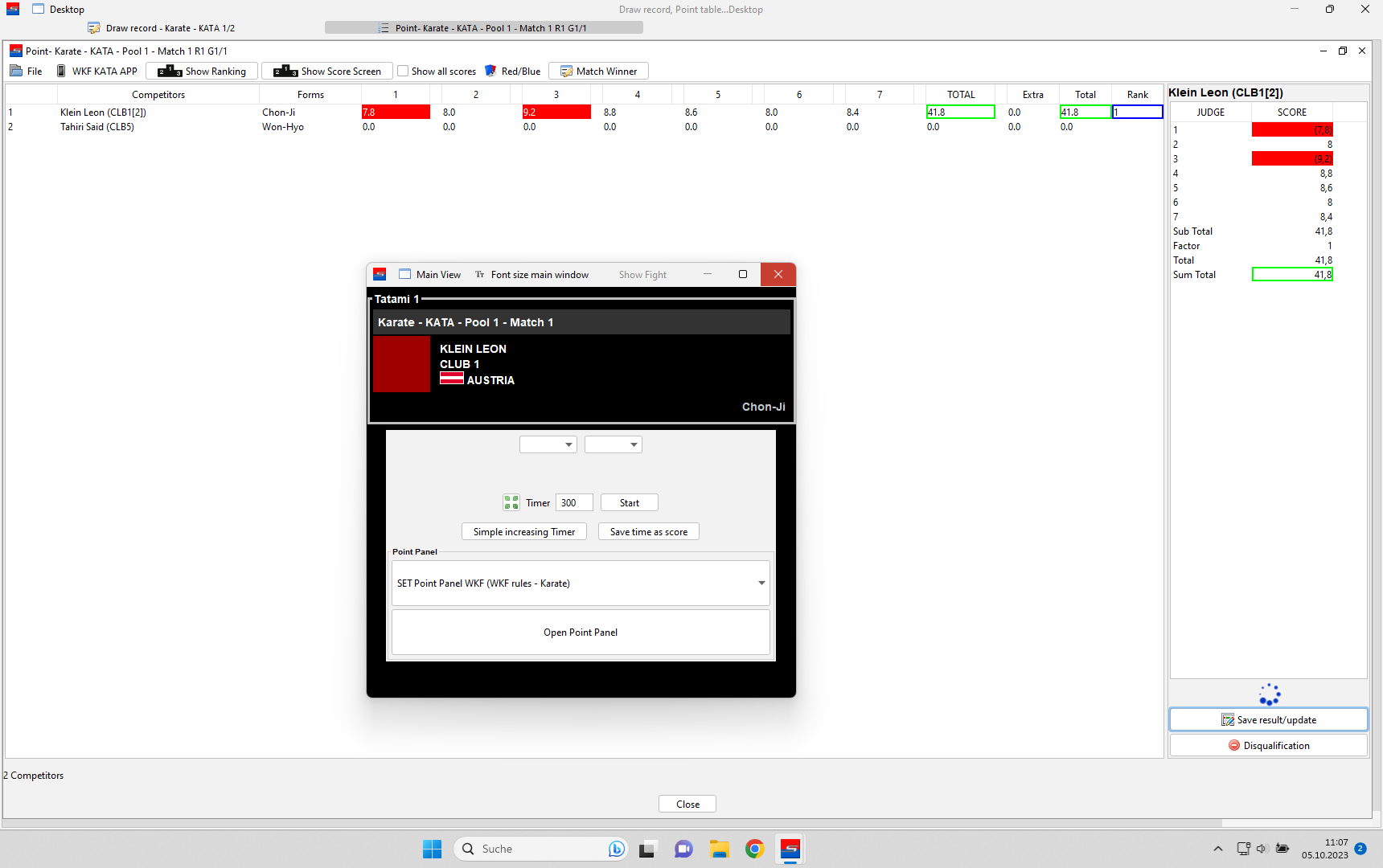
Task: Click the Competitors column header
Action: tap(158, 94)
